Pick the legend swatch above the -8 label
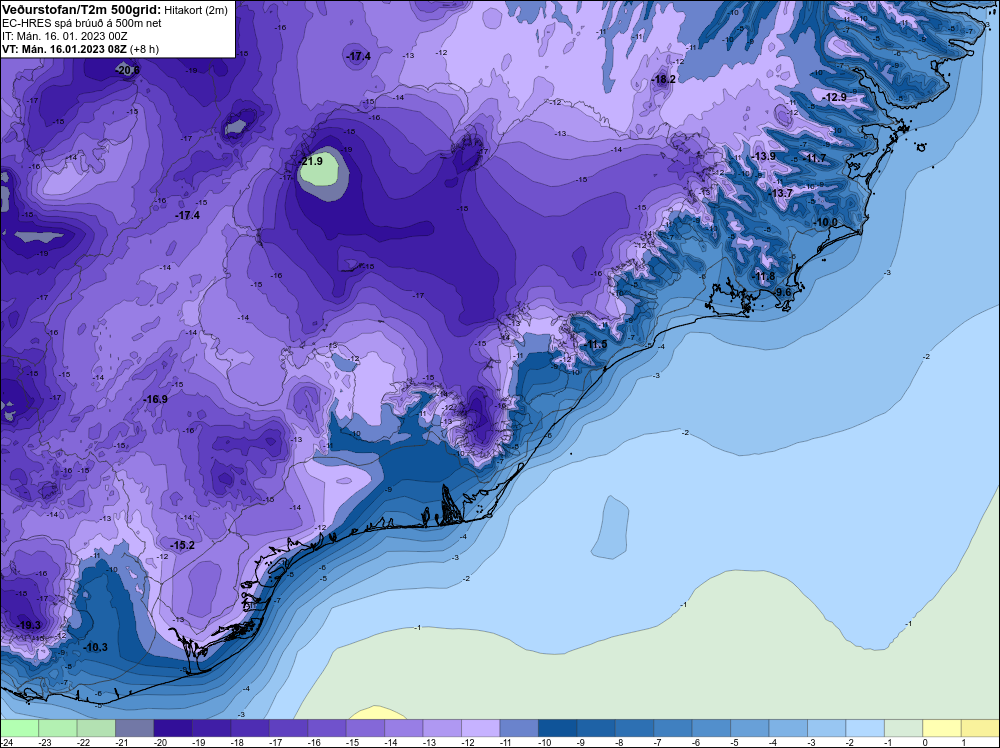The image size is (1000, 748). point(635,728)
